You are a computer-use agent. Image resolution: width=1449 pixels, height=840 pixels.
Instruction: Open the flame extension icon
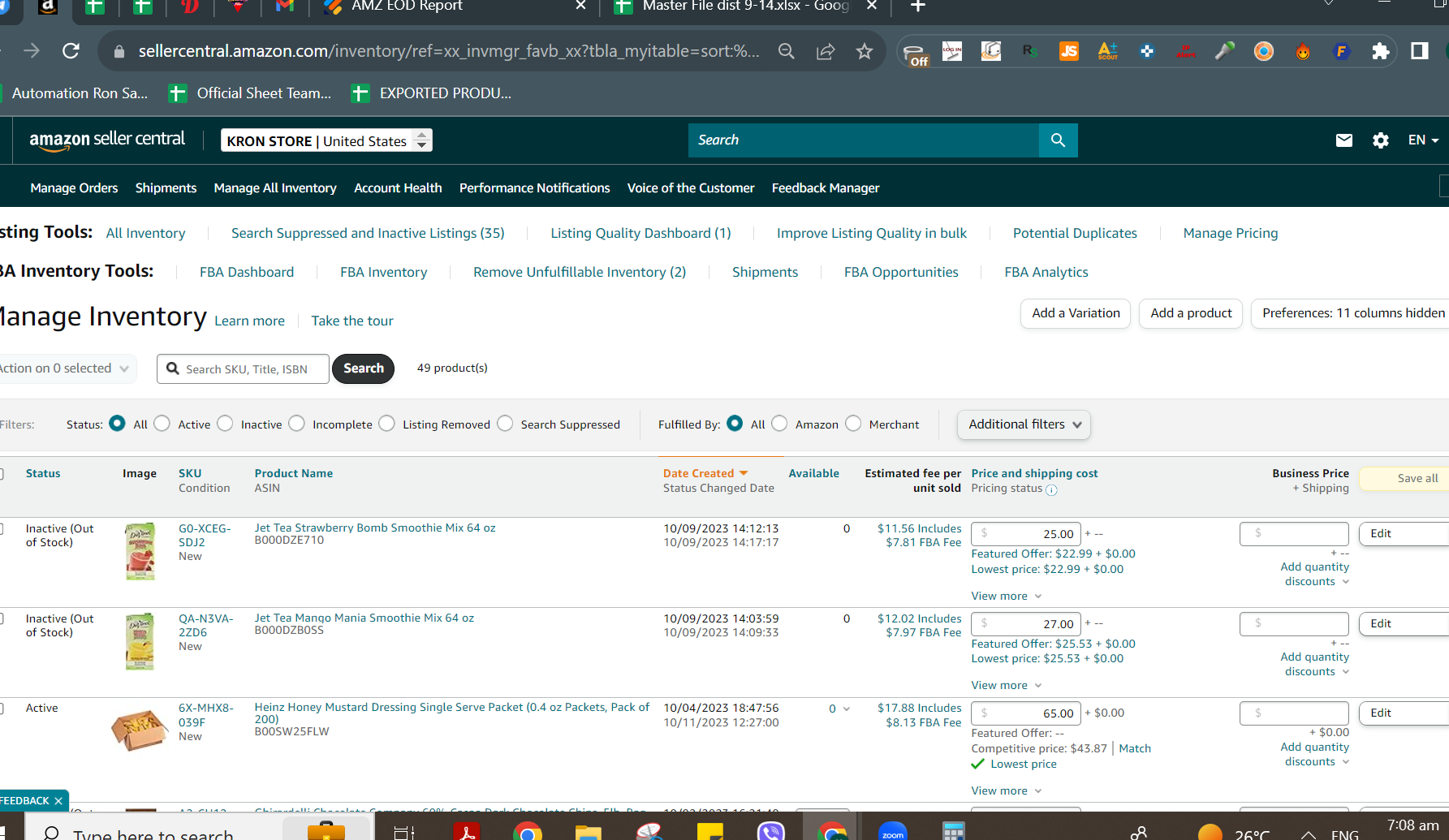[x=1303, y=51]
